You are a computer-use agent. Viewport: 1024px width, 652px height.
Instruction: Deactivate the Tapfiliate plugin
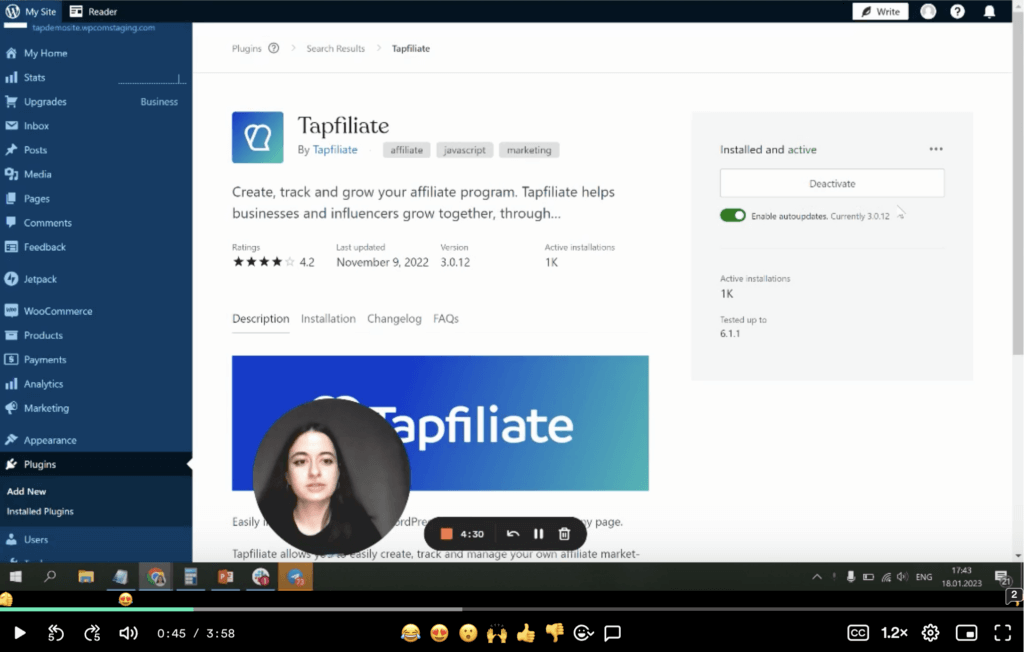pyautogui.click(x=831, y=183)
